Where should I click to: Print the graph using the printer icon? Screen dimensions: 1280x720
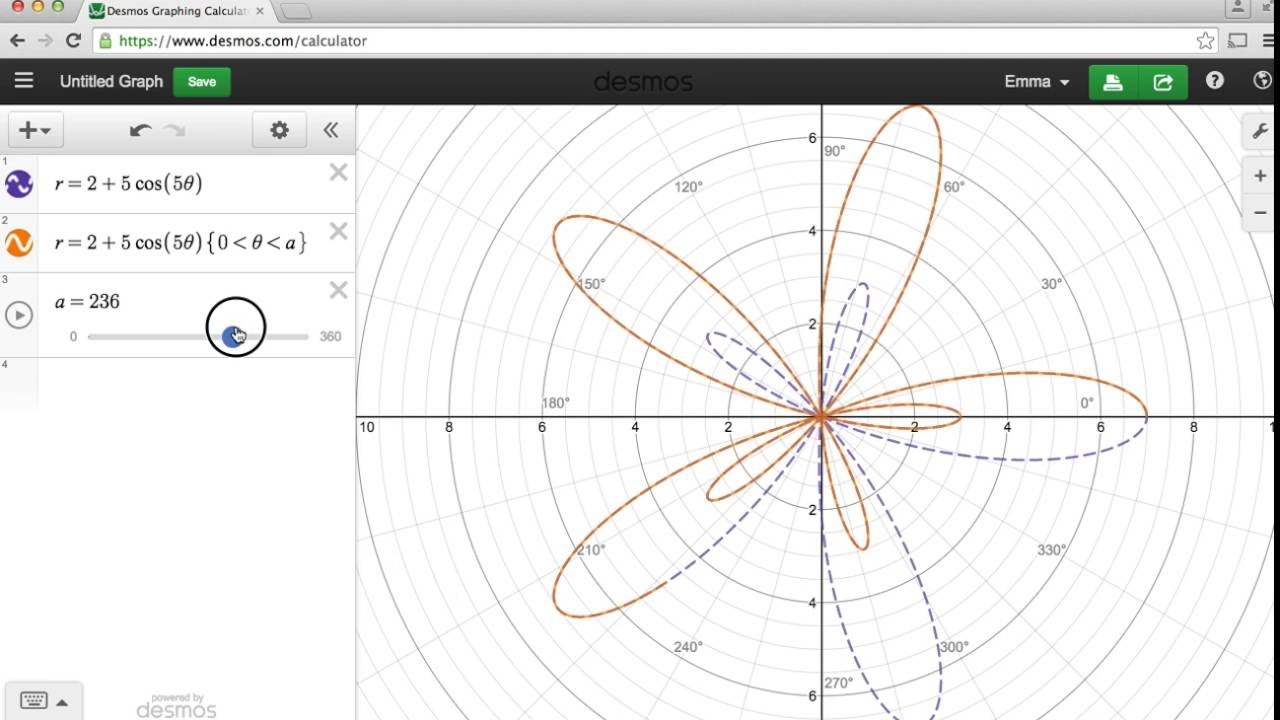pos(1113,82)
